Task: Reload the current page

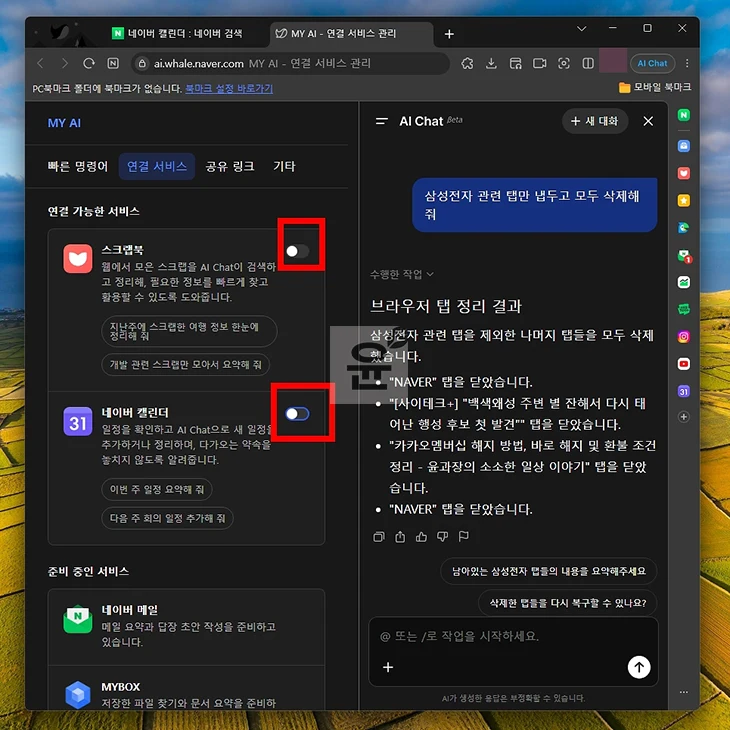Action: [89, 63]
